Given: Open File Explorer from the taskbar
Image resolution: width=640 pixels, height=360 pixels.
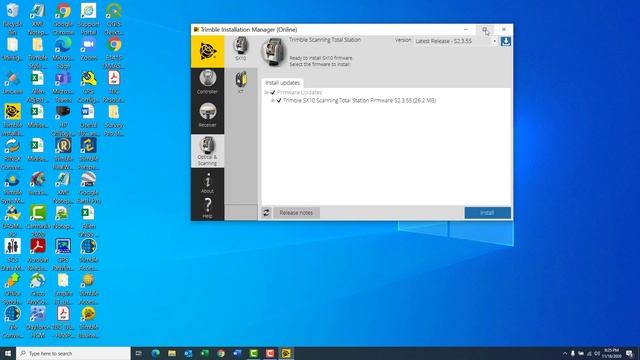Looking at the screenshot, I should (172, 353).
